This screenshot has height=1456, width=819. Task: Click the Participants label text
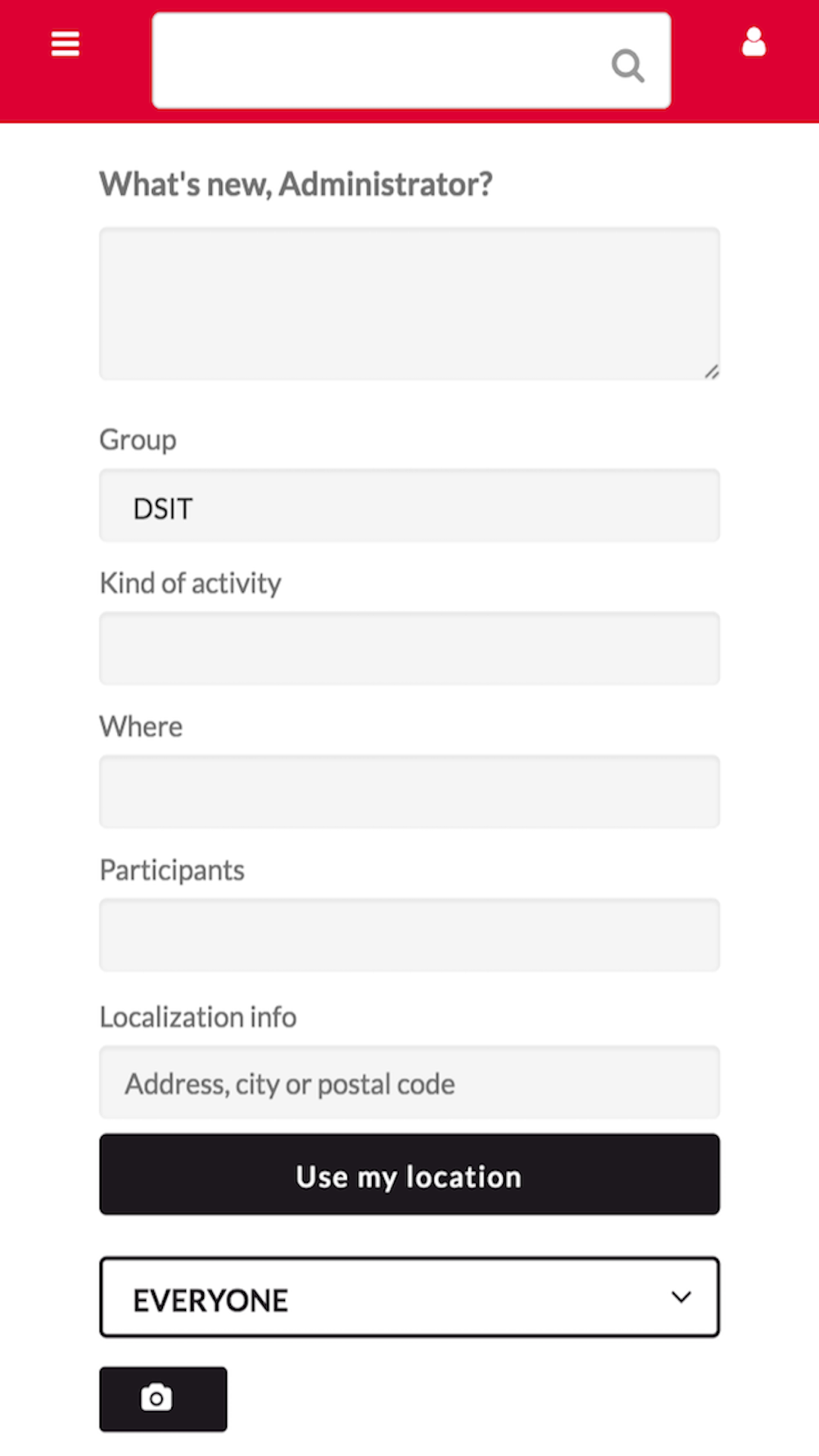[172, 870]
